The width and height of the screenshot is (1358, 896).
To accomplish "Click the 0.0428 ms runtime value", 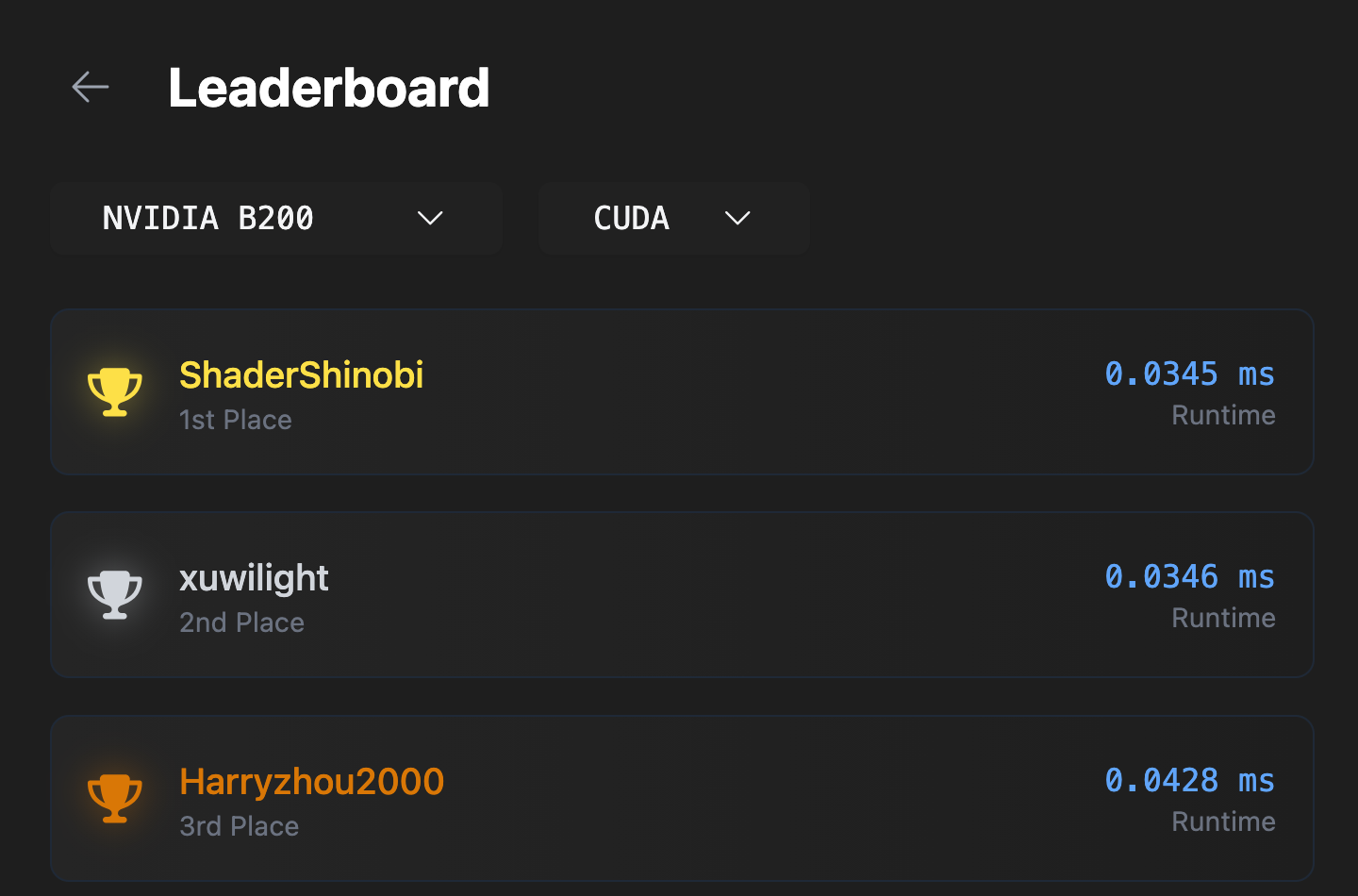I will pyautogui.click(x=1189, y=781).
